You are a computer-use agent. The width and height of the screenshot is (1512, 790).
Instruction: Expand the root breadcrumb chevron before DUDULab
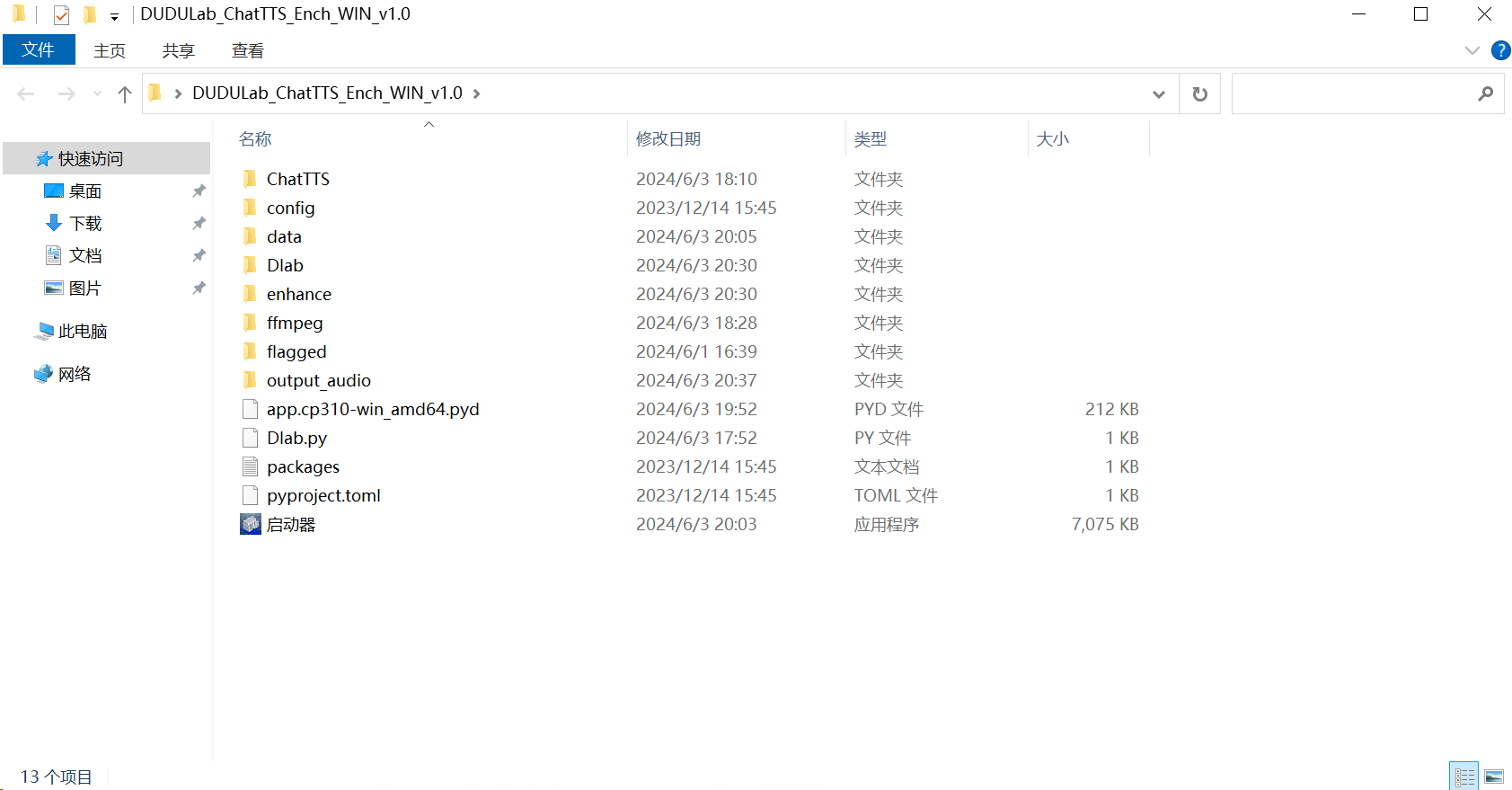click(x=178, y=93)
